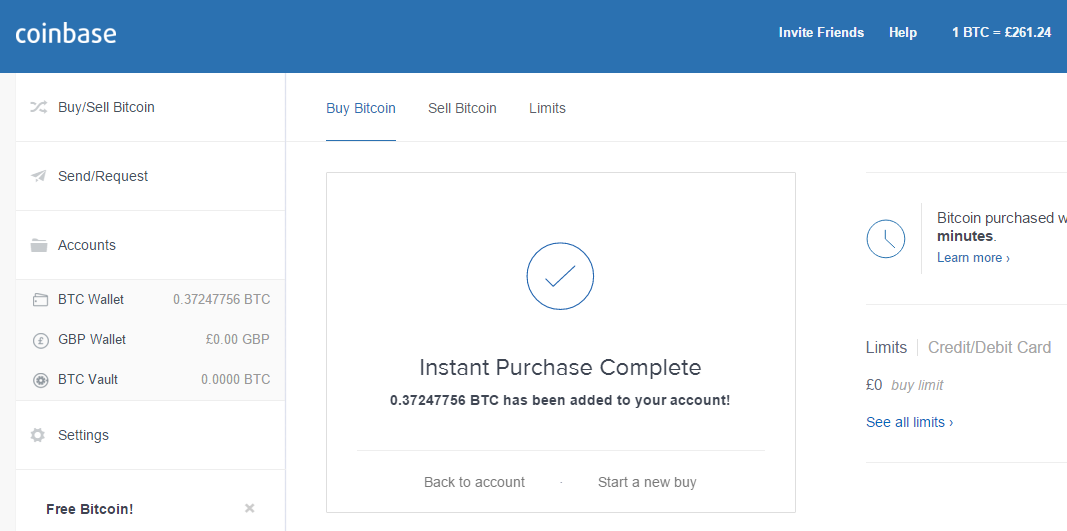
Task: Click the BTC Vault icon
Action: tap(40, 380)
